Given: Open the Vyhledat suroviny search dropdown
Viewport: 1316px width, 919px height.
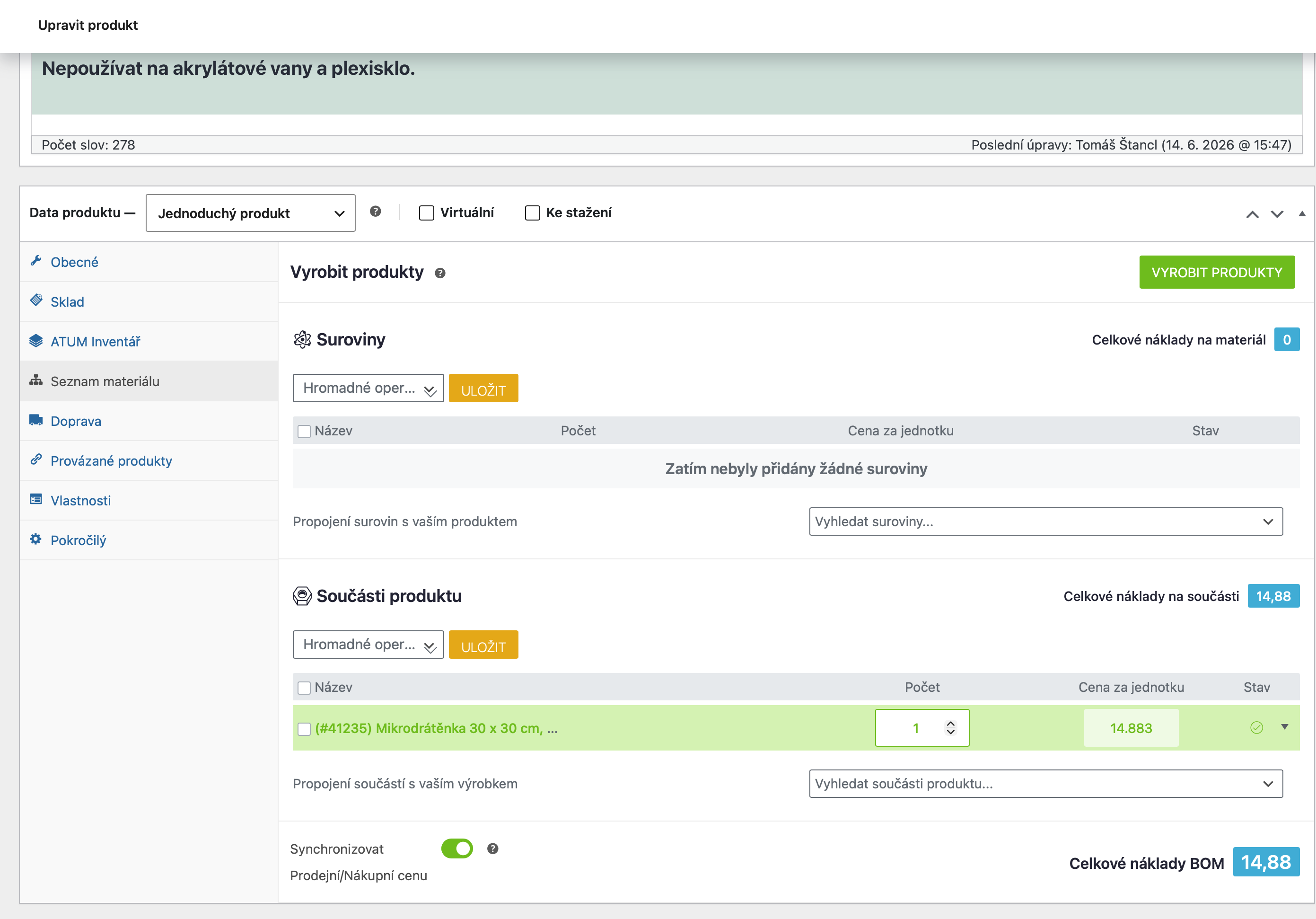Looking at the screenshot, I should (x=1045, y=521).
